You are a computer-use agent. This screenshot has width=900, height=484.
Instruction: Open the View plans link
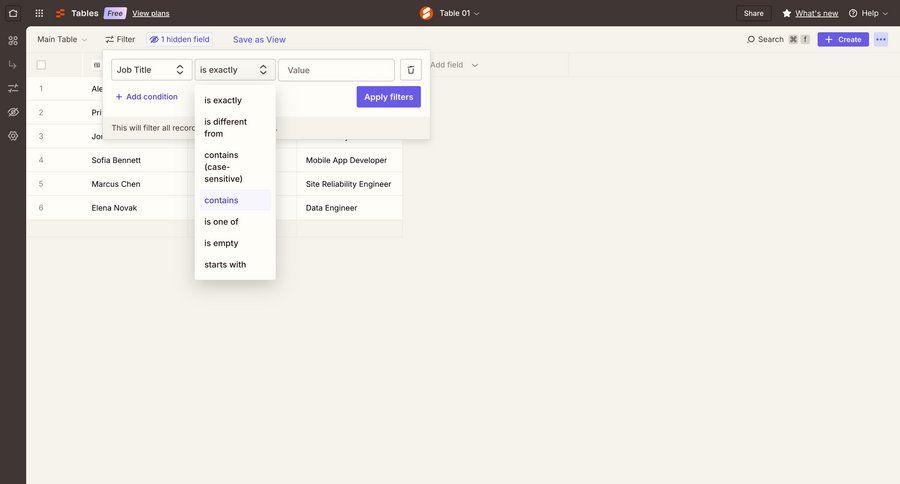point(151,13)
